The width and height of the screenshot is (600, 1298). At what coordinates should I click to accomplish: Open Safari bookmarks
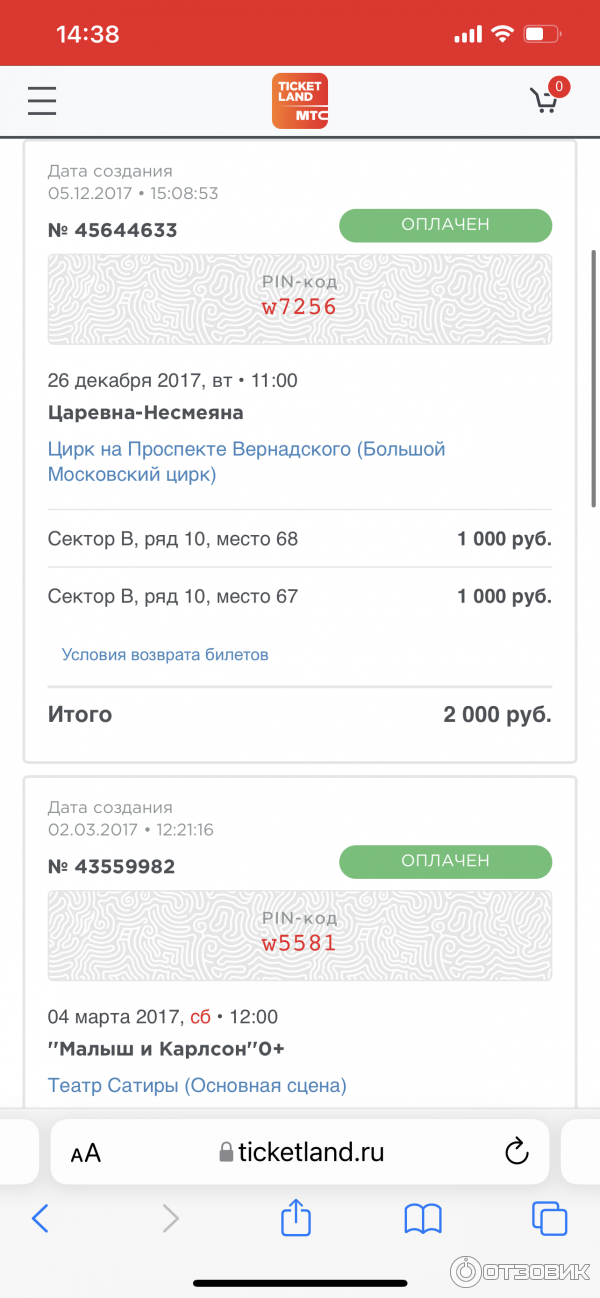tap(423, 1217)
